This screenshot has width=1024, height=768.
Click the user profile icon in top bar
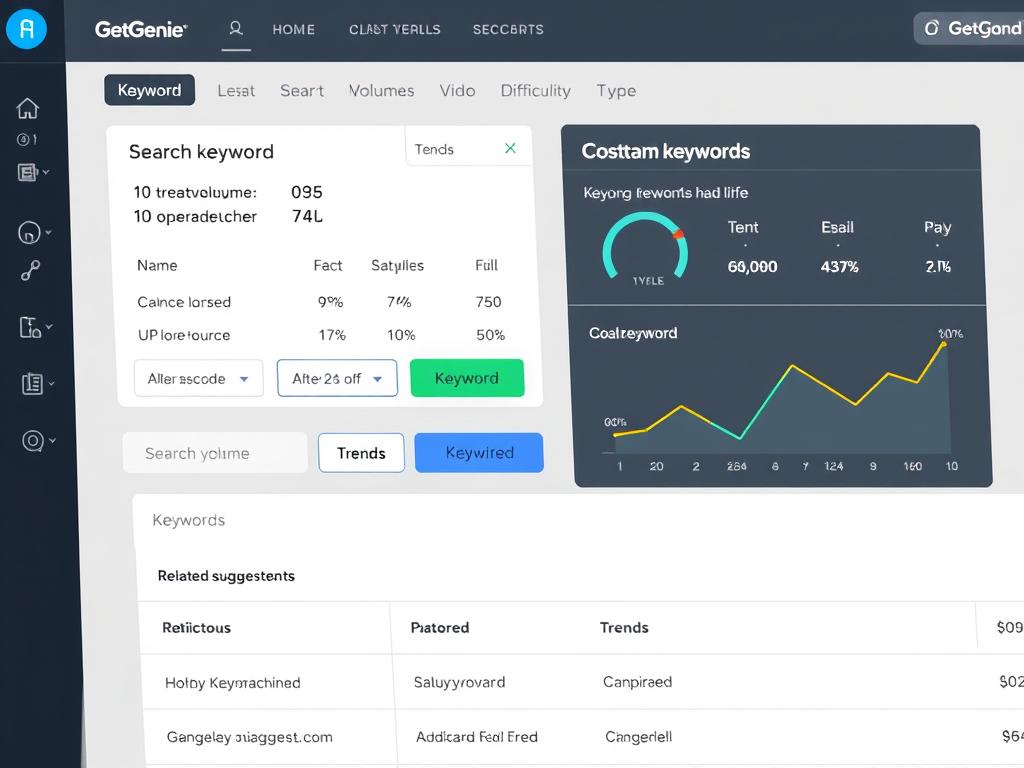236,29
